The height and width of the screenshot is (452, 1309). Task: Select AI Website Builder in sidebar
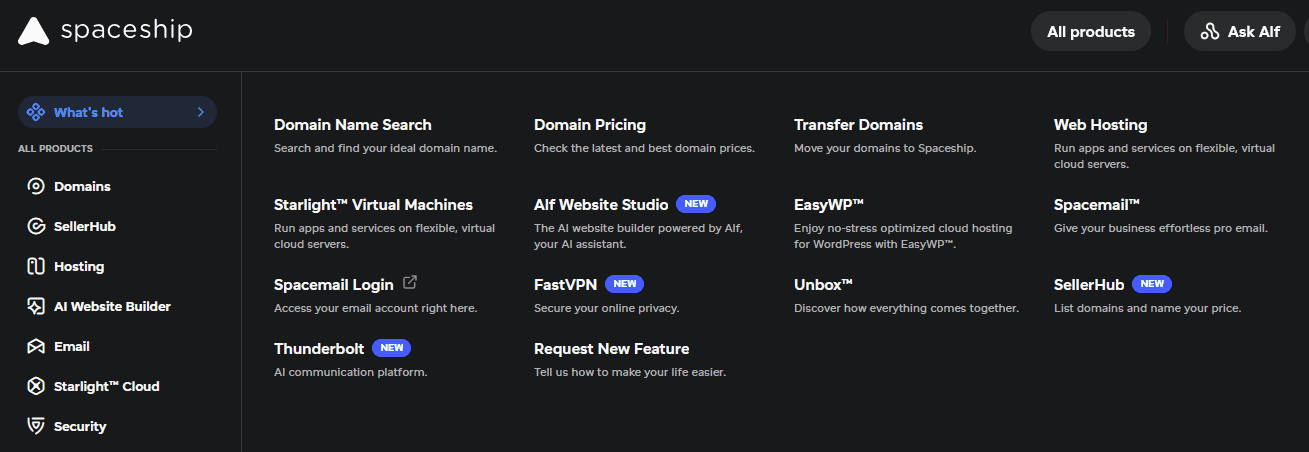[112, 306]
